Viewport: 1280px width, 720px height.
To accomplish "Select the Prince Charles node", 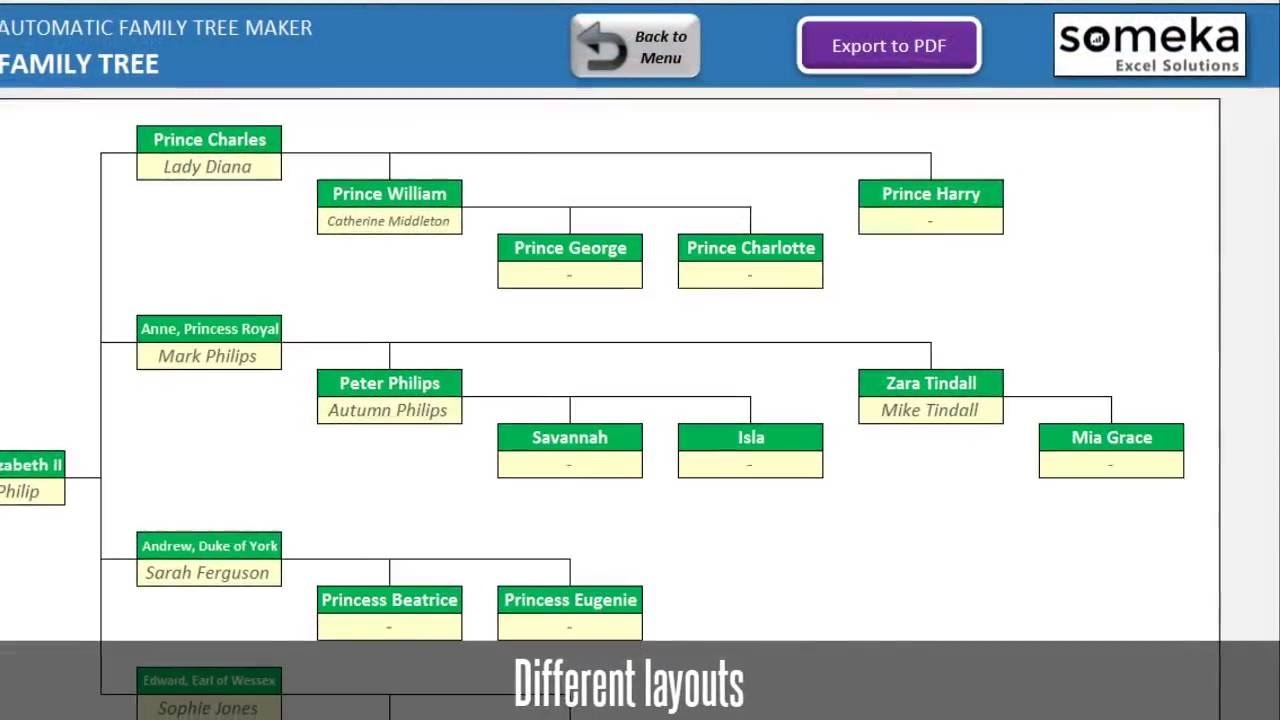I will [x=208, y=139].
